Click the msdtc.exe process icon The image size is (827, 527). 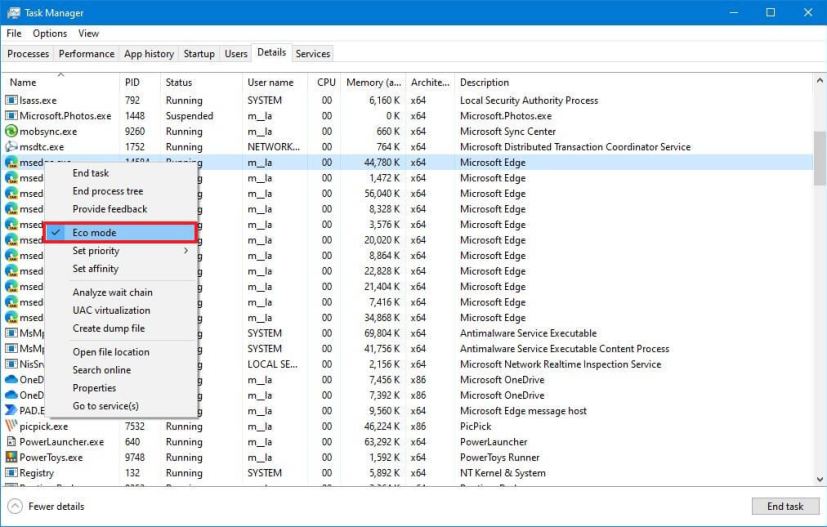pyautogui.click(x=11, y=147)
